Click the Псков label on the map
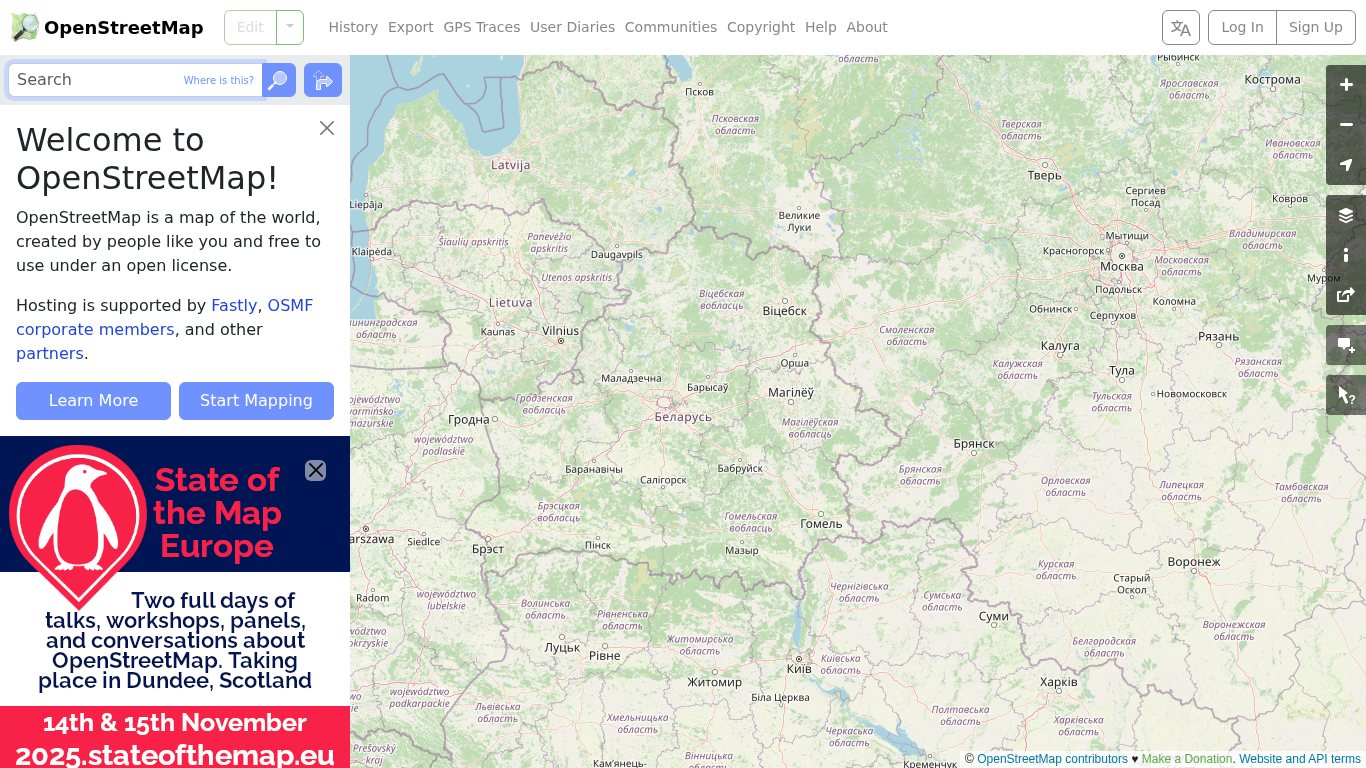The width and height of the screenshot is (1366, 768). pyautogui.click(x=699, y=92)
